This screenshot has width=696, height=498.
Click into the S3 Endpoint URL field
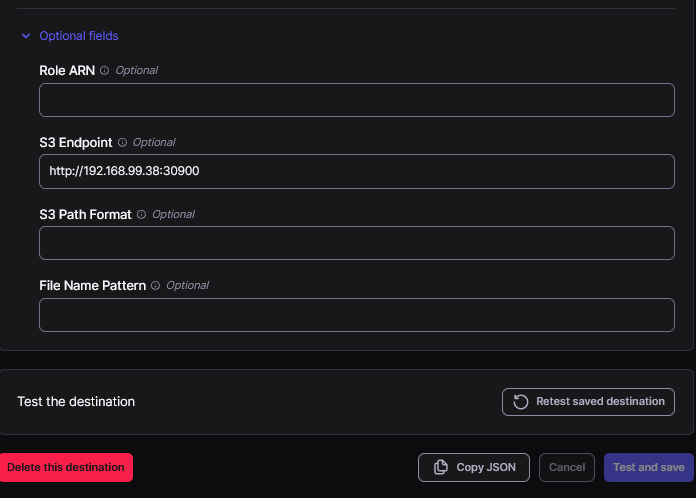356,171
